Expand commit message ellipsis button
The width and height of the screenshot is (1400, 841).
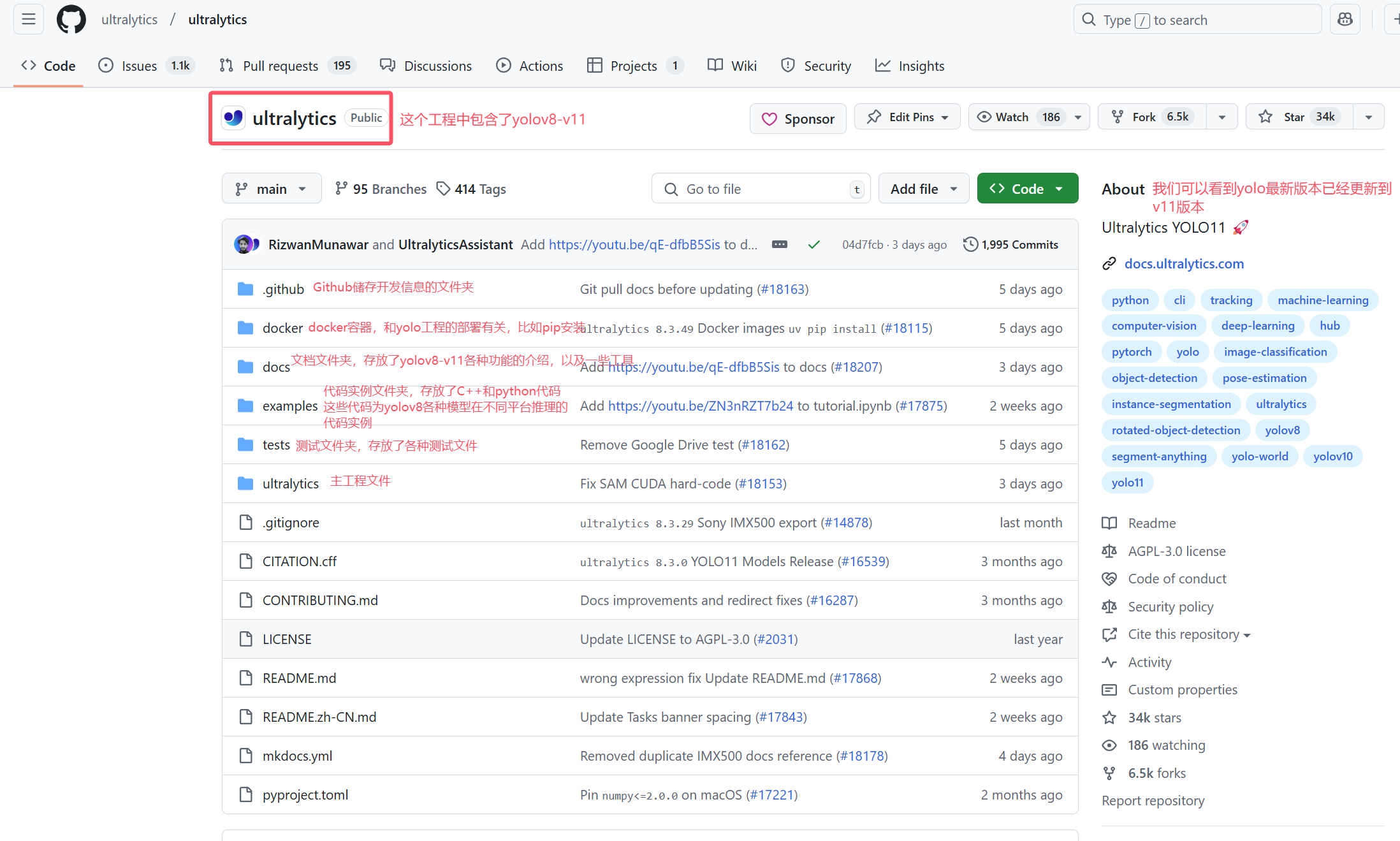pyautogui.click(x=780, y=245)
